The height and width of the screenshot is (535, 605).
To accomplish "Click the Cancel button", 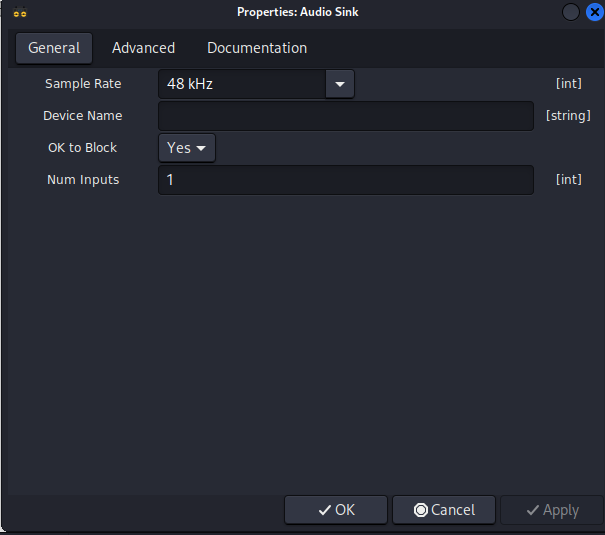I will pos(444,510).
